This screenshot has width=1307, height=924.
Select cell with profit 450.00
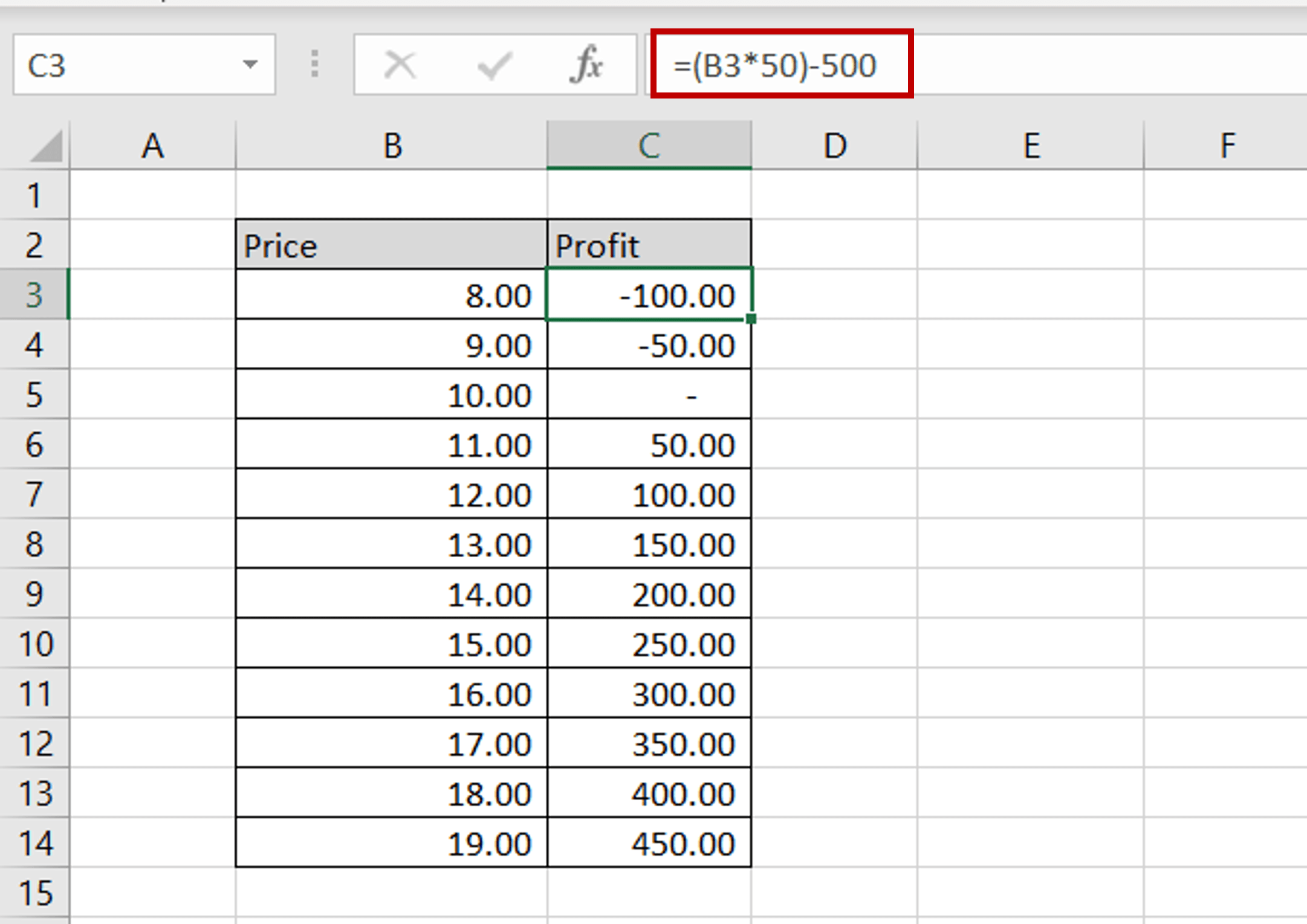[x=649, y=843]
